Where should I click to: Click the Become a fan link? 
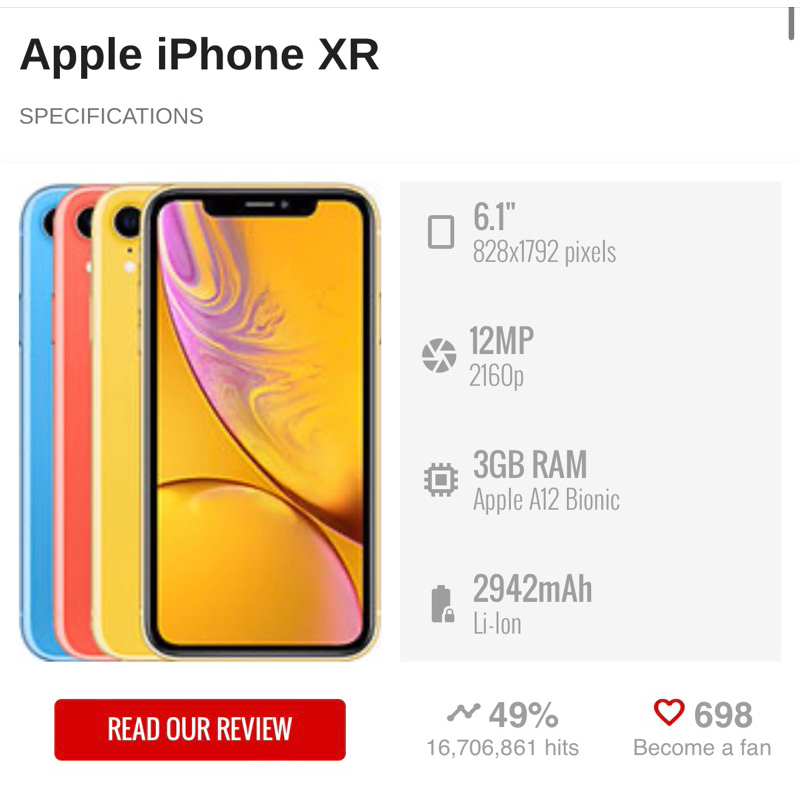click(702, 748)
